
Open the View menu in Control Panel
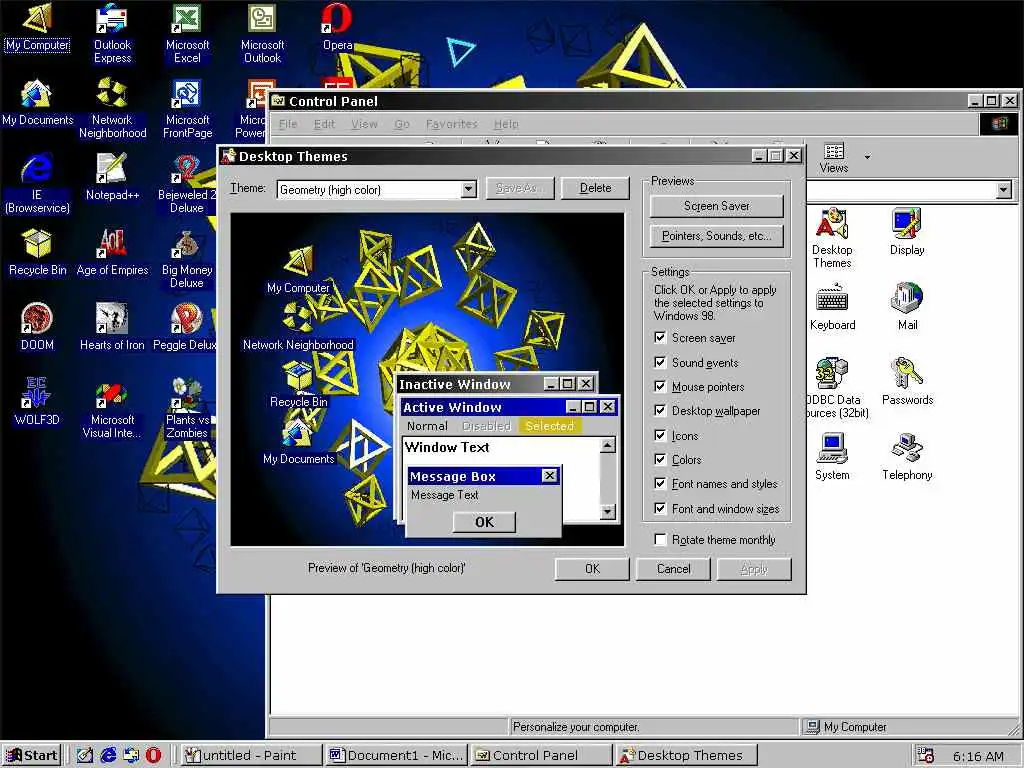[364, 123]
